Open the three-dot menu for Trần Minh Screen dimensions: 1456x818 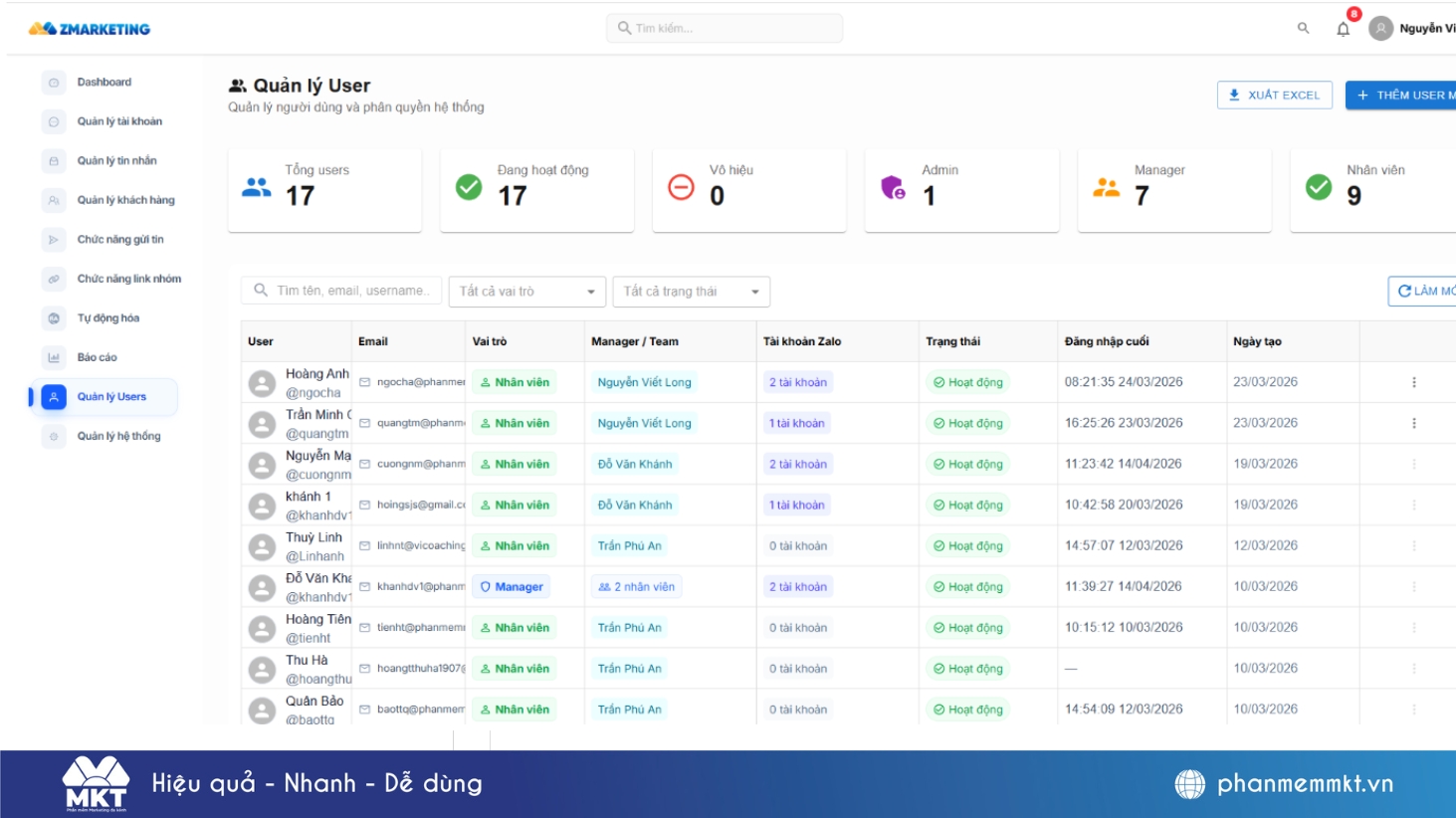[1413, 423]
